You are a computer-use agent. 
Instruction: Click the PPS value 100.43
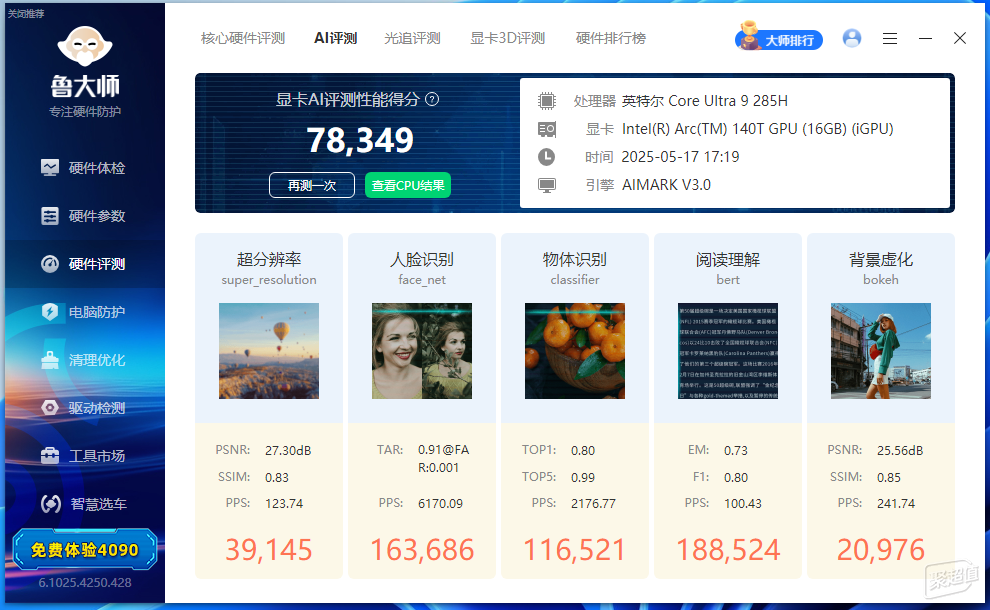[742, 504]
